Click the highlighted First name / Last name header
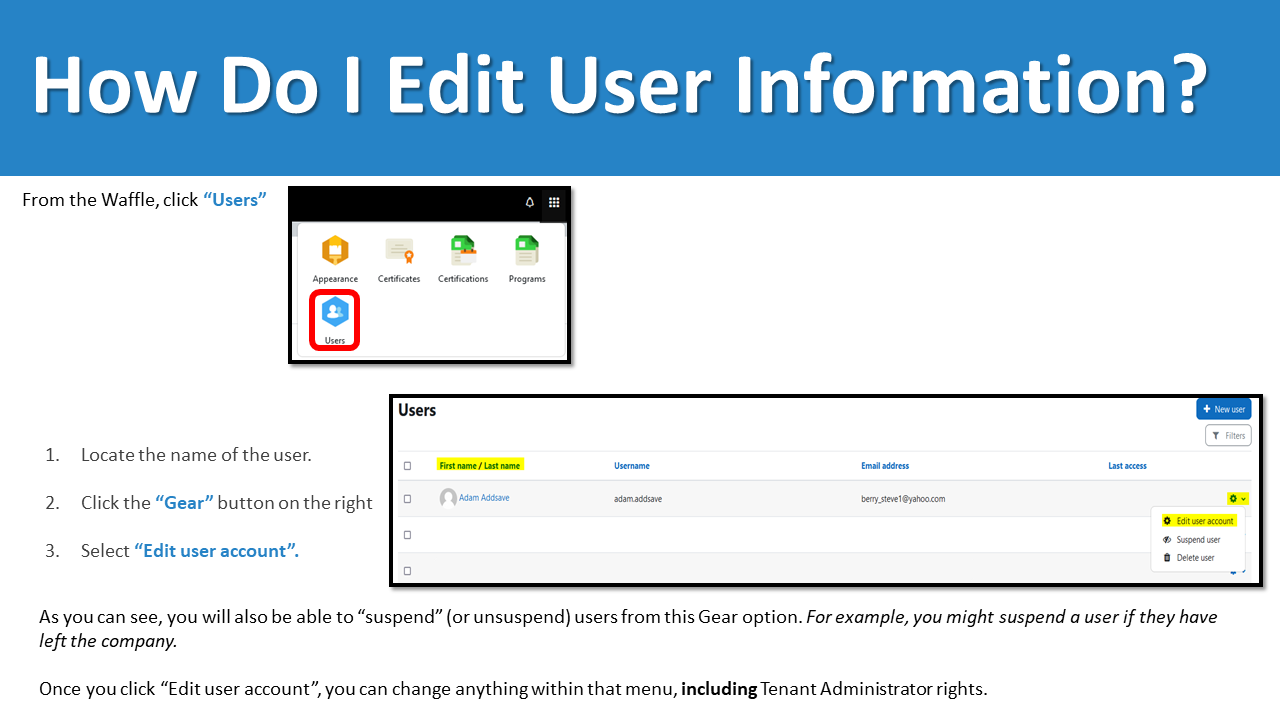This screenshot has width=1280, height=720. (x=480, y=465)
